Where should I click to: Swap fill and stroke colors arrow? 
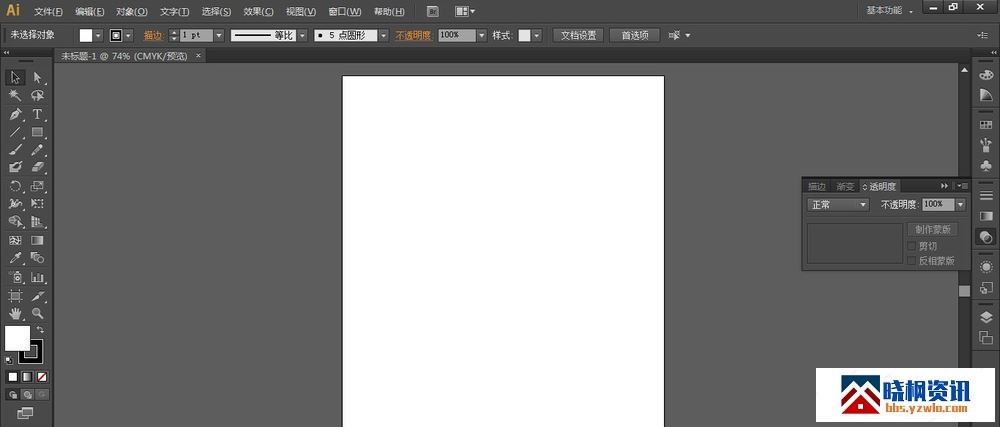coord(40,329)
